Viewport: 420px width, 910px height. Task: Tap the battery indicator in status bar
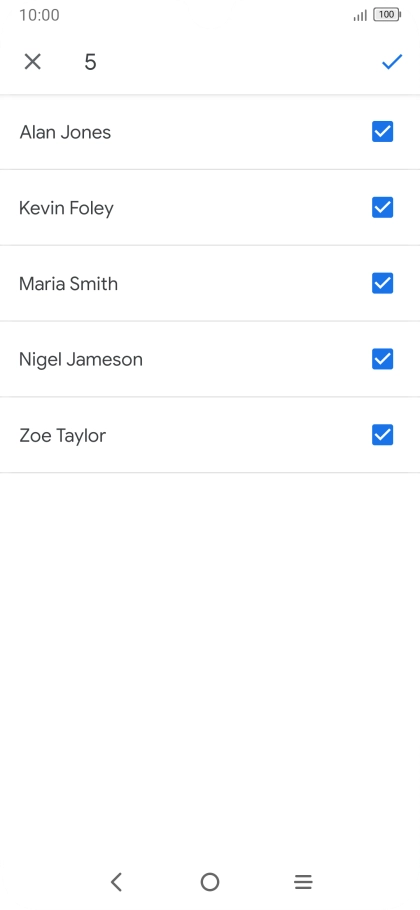(387, 15)
